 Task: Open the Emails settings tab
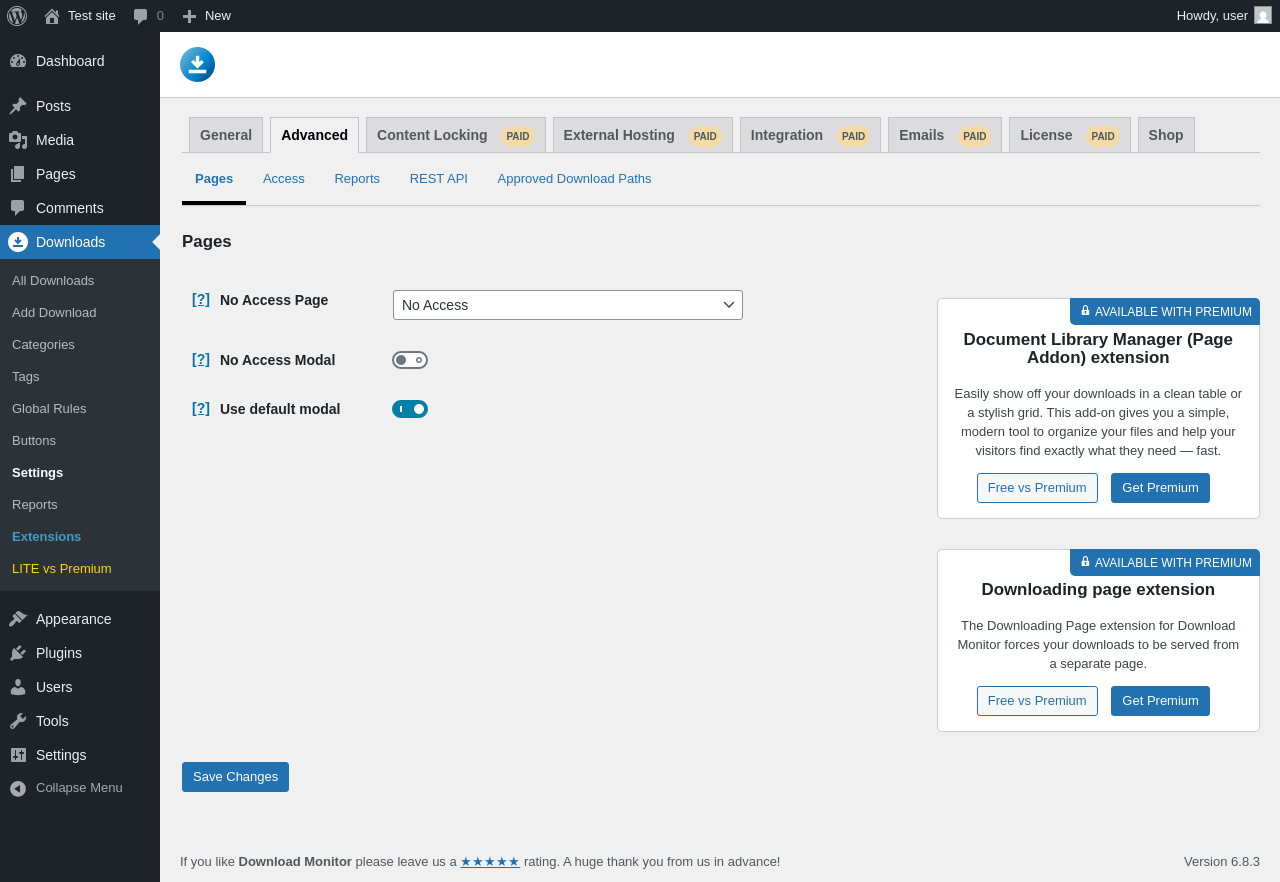click(945, 135)
